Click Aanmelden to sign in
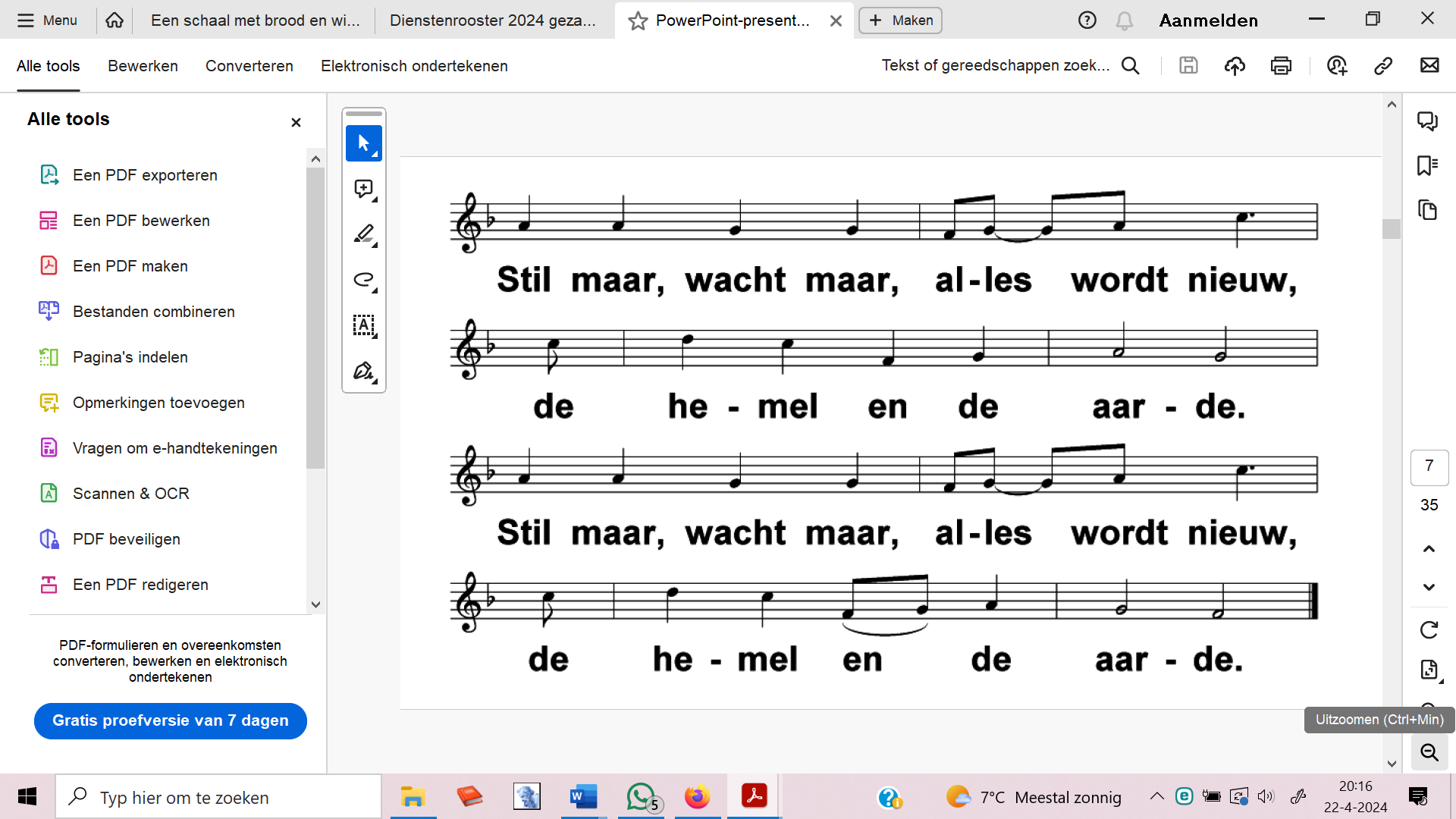The width and height of the screenshot is (1456, 819). [1209, 20]
